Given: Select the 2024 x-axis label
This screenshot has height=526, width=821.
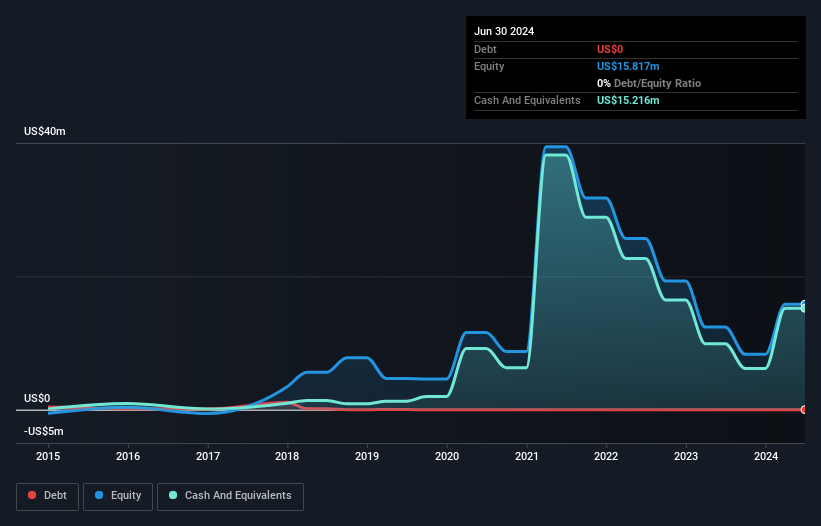Looking at the screenshot, I should [x=766, y=456].
